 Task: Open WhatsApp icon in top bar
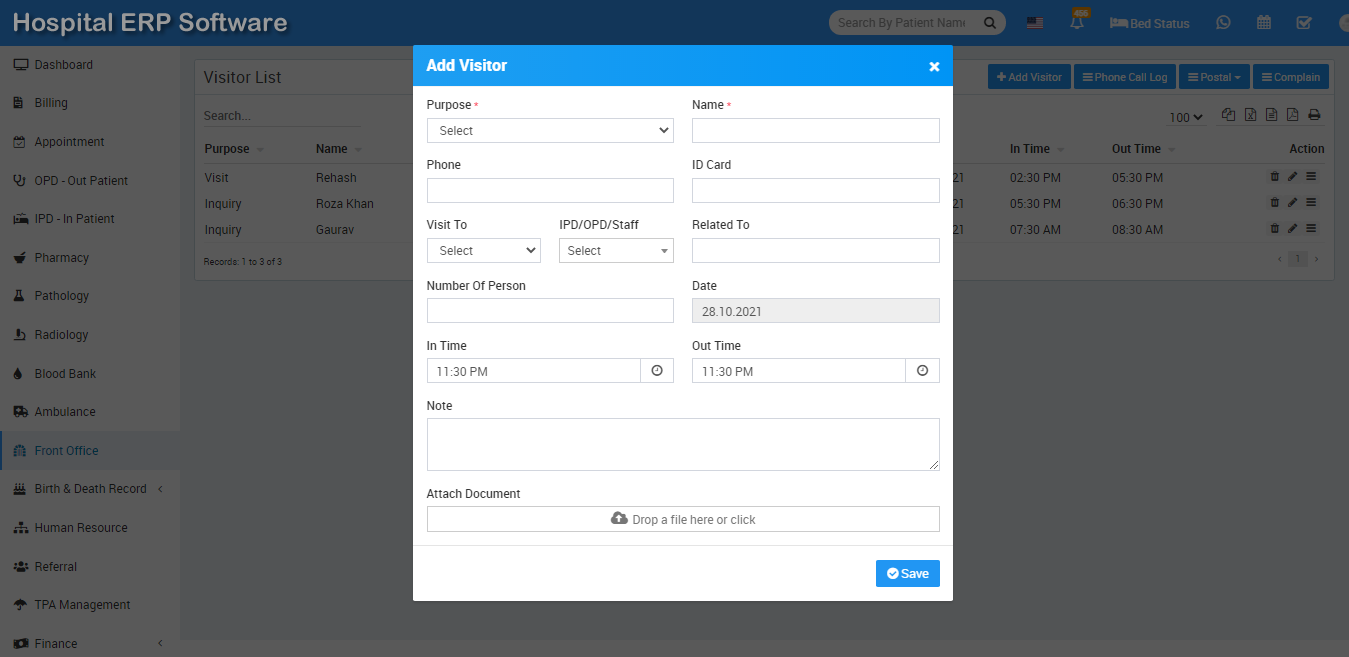[1223, 23]
